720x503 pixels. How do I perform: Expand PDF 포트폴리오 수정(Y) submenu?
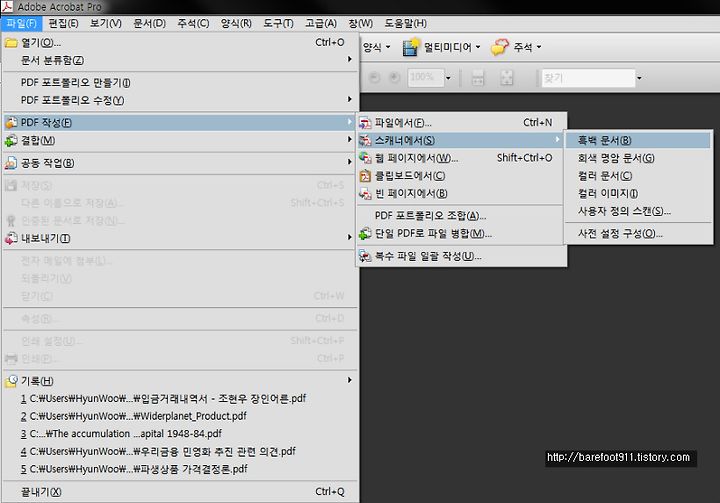(x=180, y=100)
